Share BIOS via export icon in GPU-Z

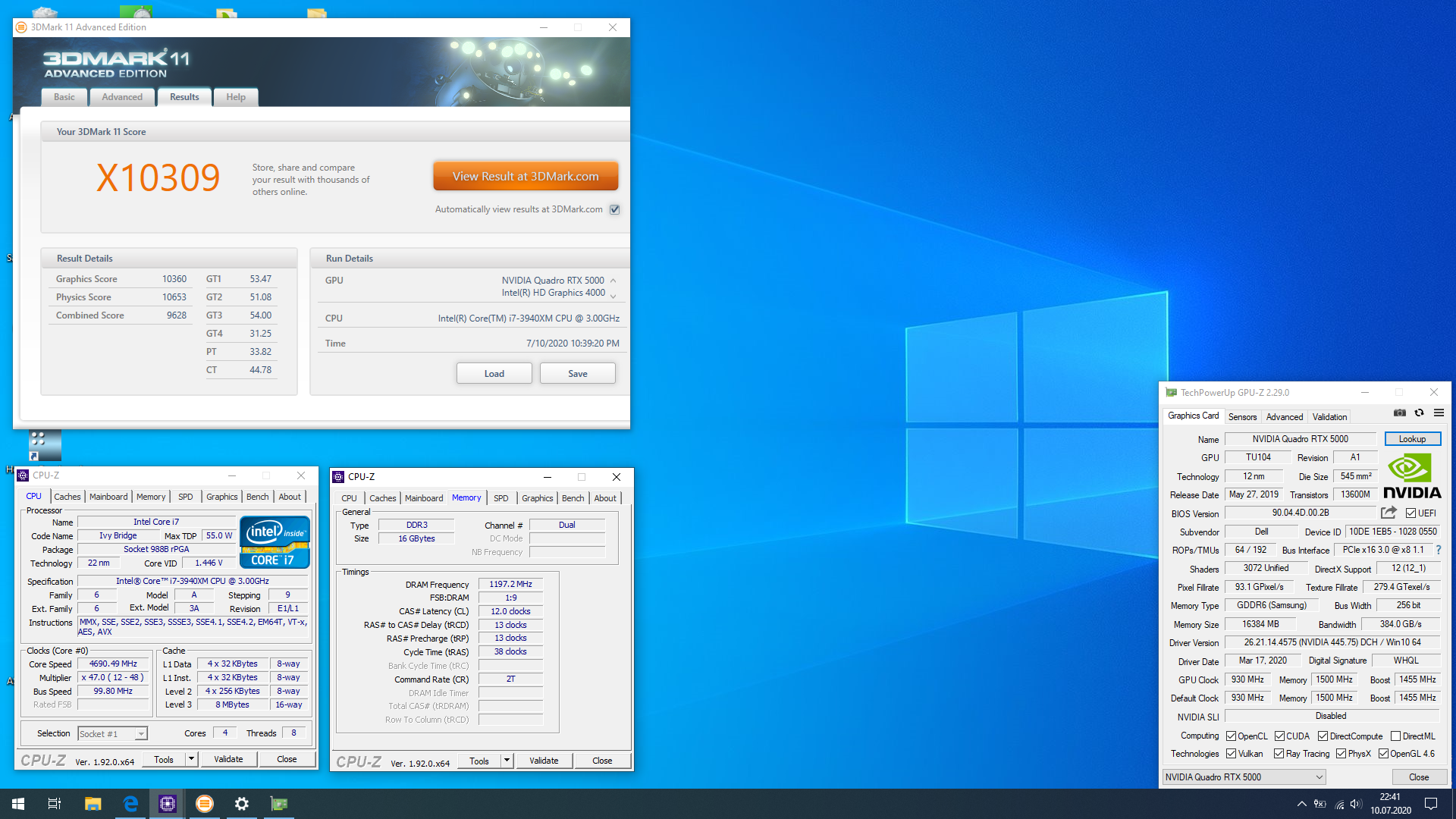click(1389, 513)
